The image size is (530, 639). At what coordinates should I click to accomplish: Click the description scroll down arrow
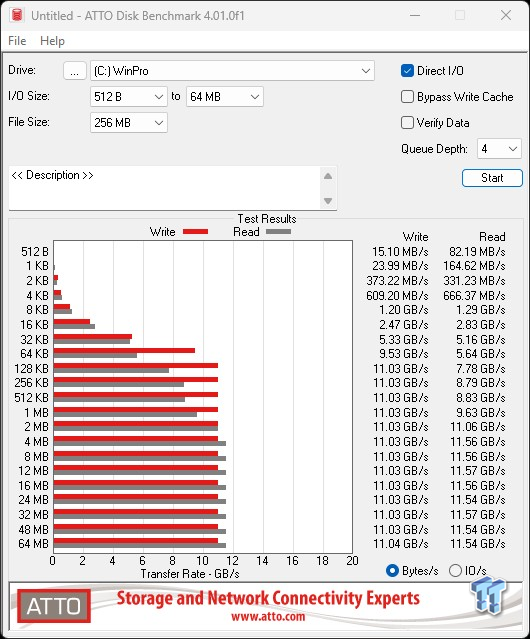328,201
